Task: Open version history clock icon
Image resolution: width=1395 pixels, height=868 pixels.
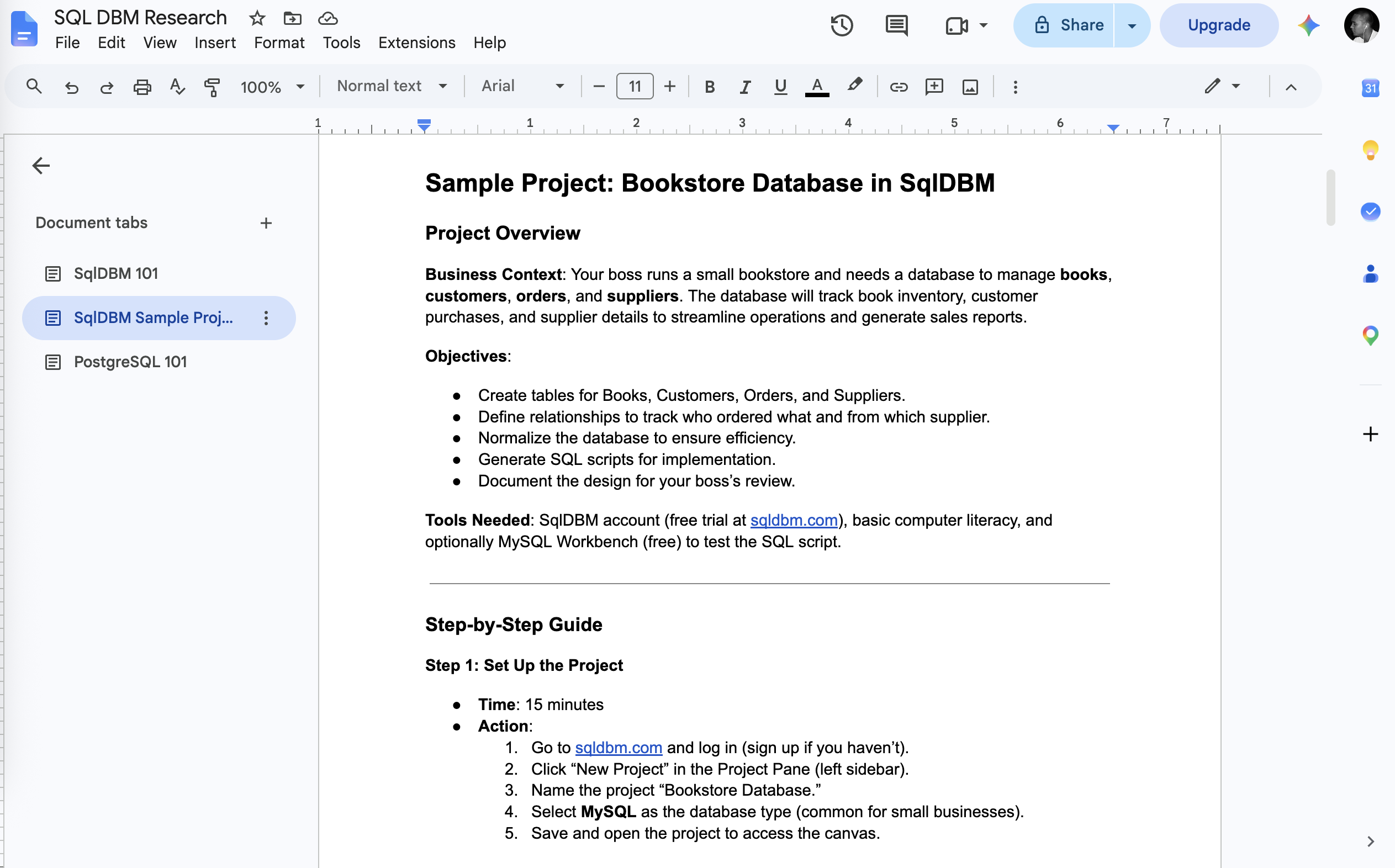Action: click(842, 25)
